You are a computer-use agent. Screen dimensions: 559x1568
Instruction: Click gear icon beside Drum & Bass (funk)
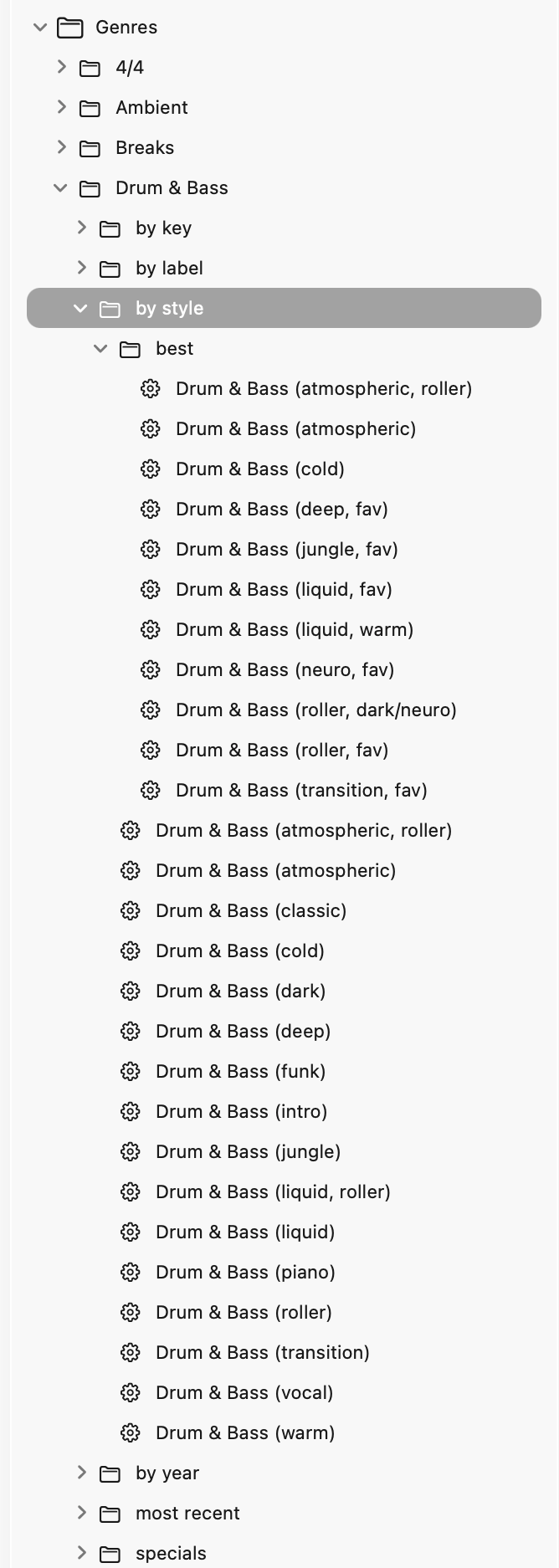[131, 1071]
